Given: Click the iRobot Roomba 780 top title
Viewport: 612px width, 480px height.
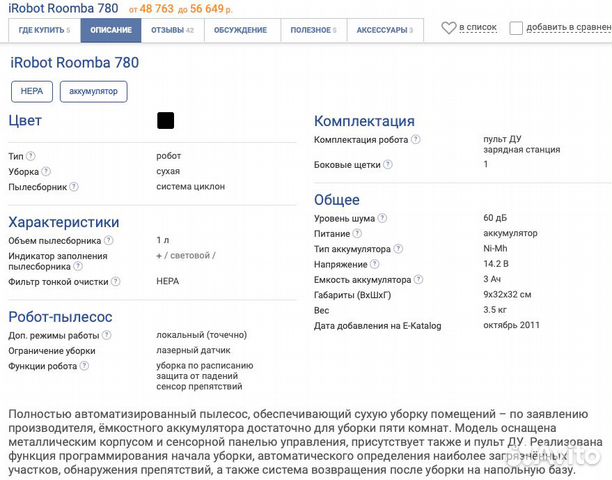Looking at the screenshot, I should (63, 8).
